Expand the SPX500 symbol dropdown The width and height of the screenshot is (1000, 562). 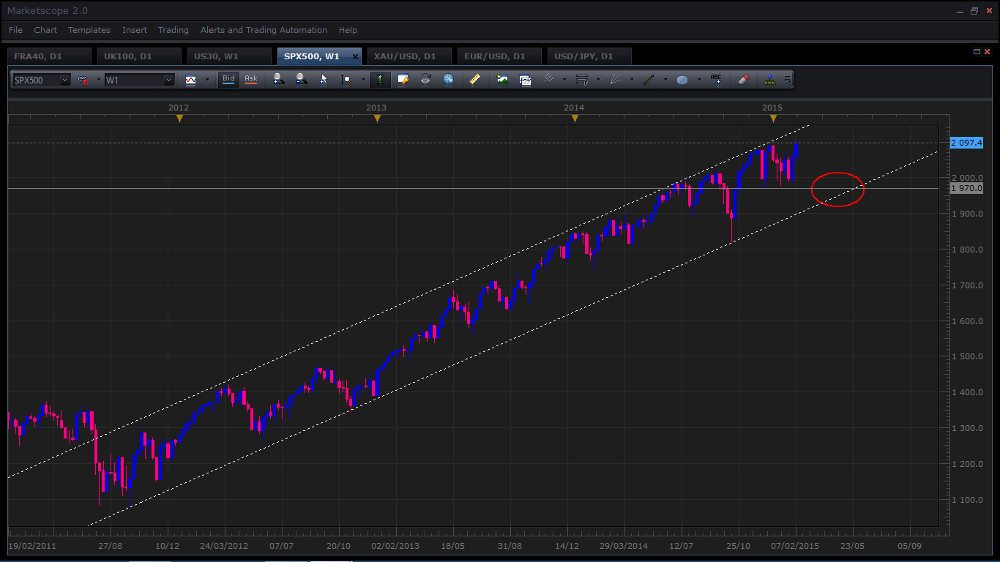pos(64,80)
